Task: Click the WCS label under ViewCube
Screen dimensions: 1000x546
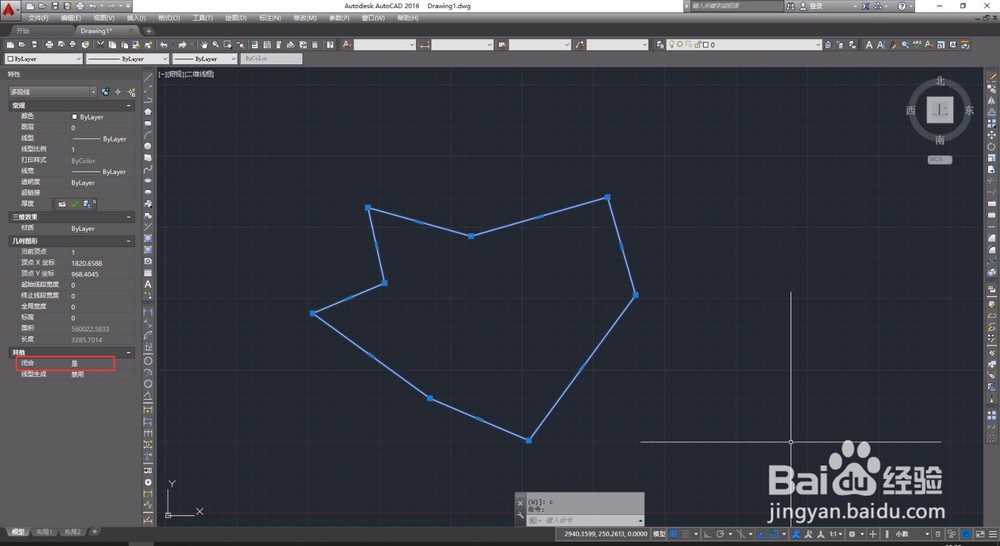Action: point(939,159)
